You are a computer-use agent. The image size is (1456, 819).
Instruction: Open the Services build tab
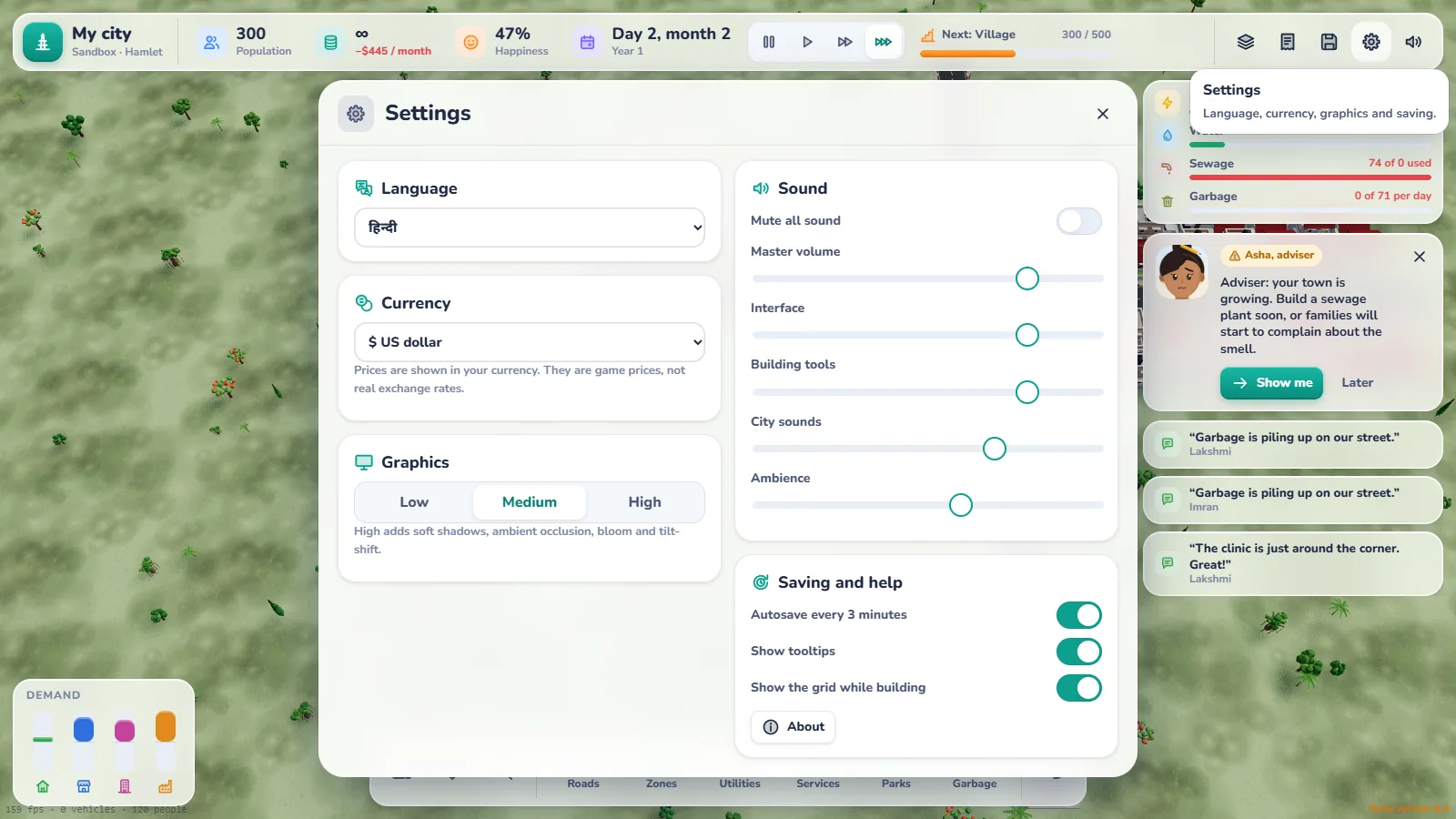(x=818, y=784)
